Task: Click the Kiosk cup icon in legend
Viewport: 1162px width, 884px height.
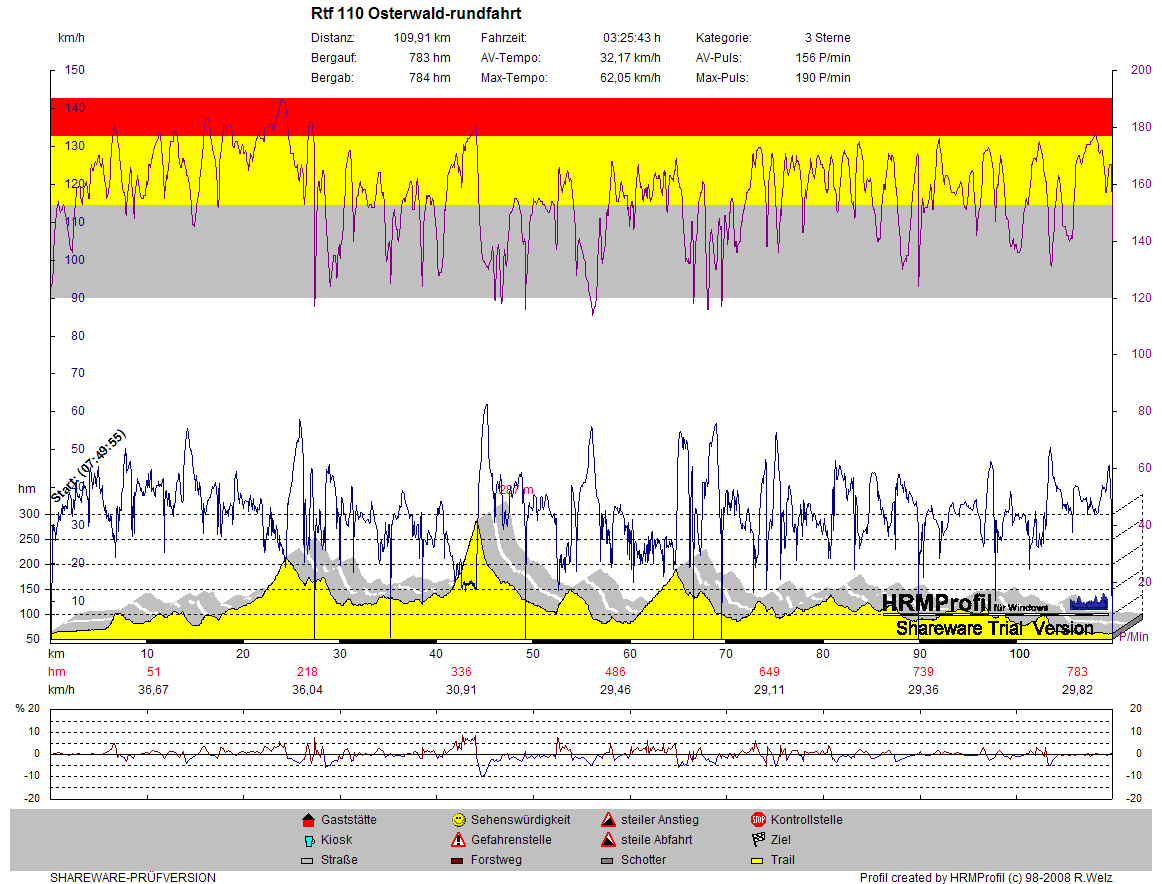Action: (x=308, y=840)
